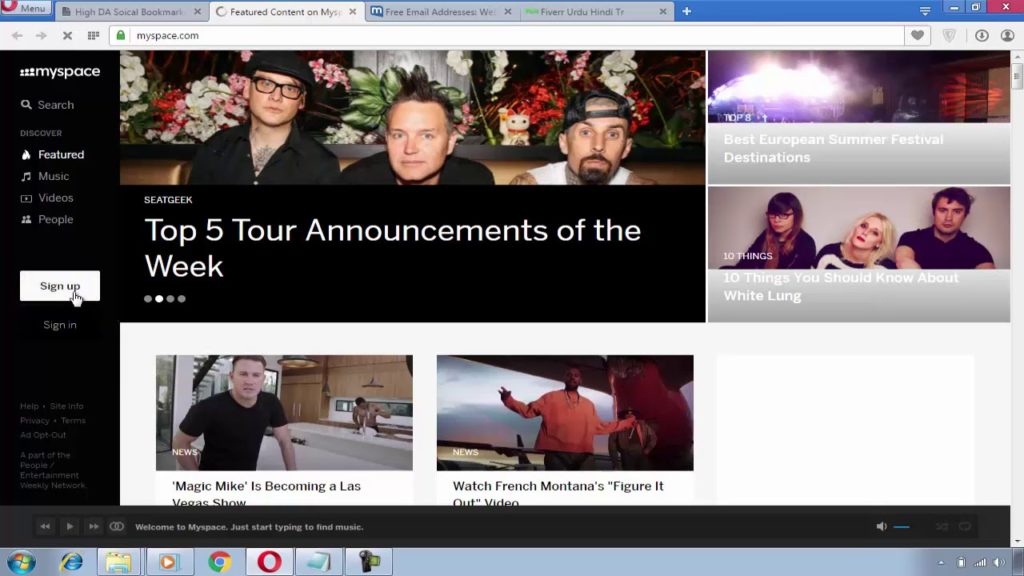This screenshot has width=1024, height=576.
Task: Click the connect icon in player bar
Action: click(117, 526)
